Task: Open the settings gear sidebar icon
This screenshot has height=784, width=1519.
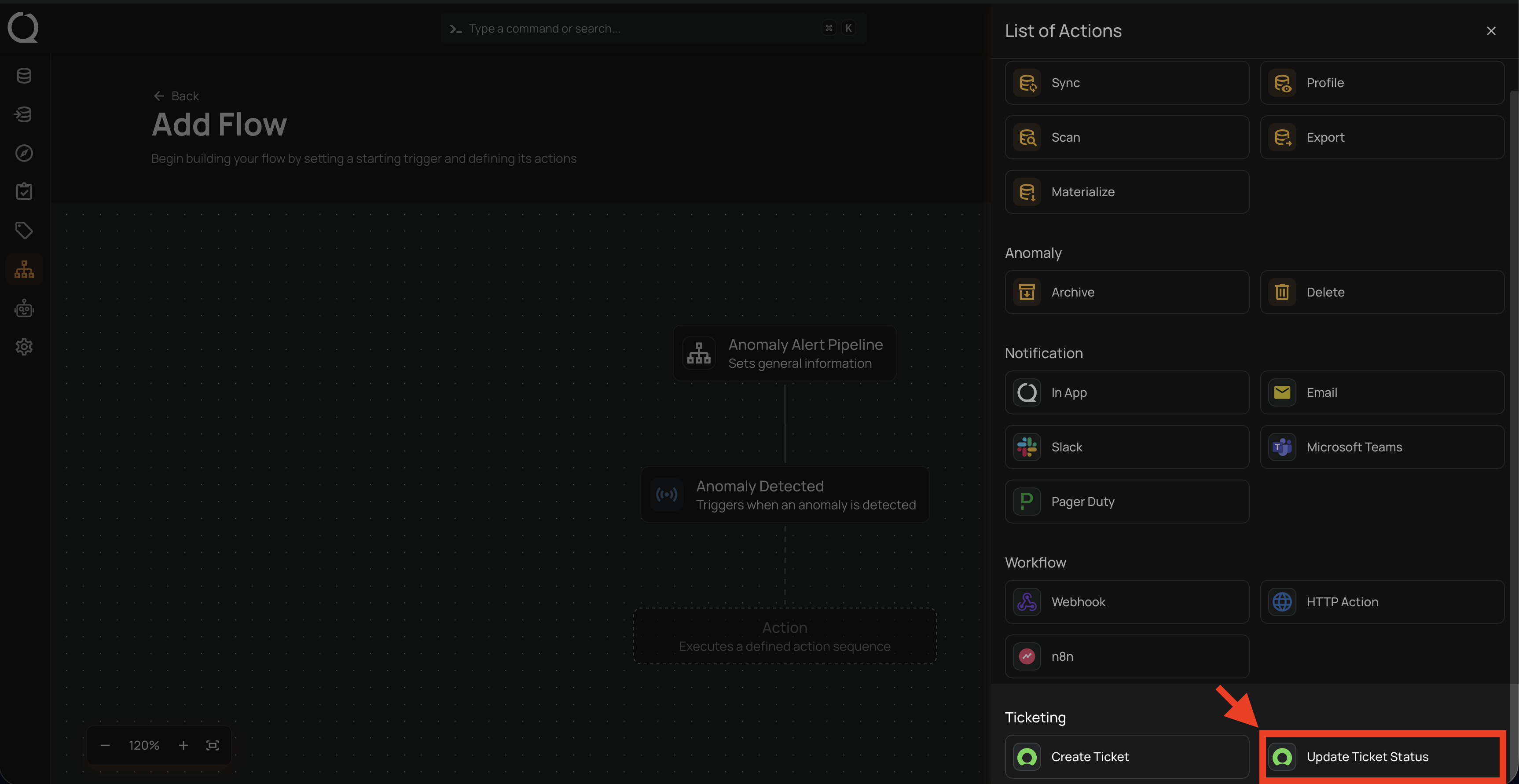Action: pos(24,347)
